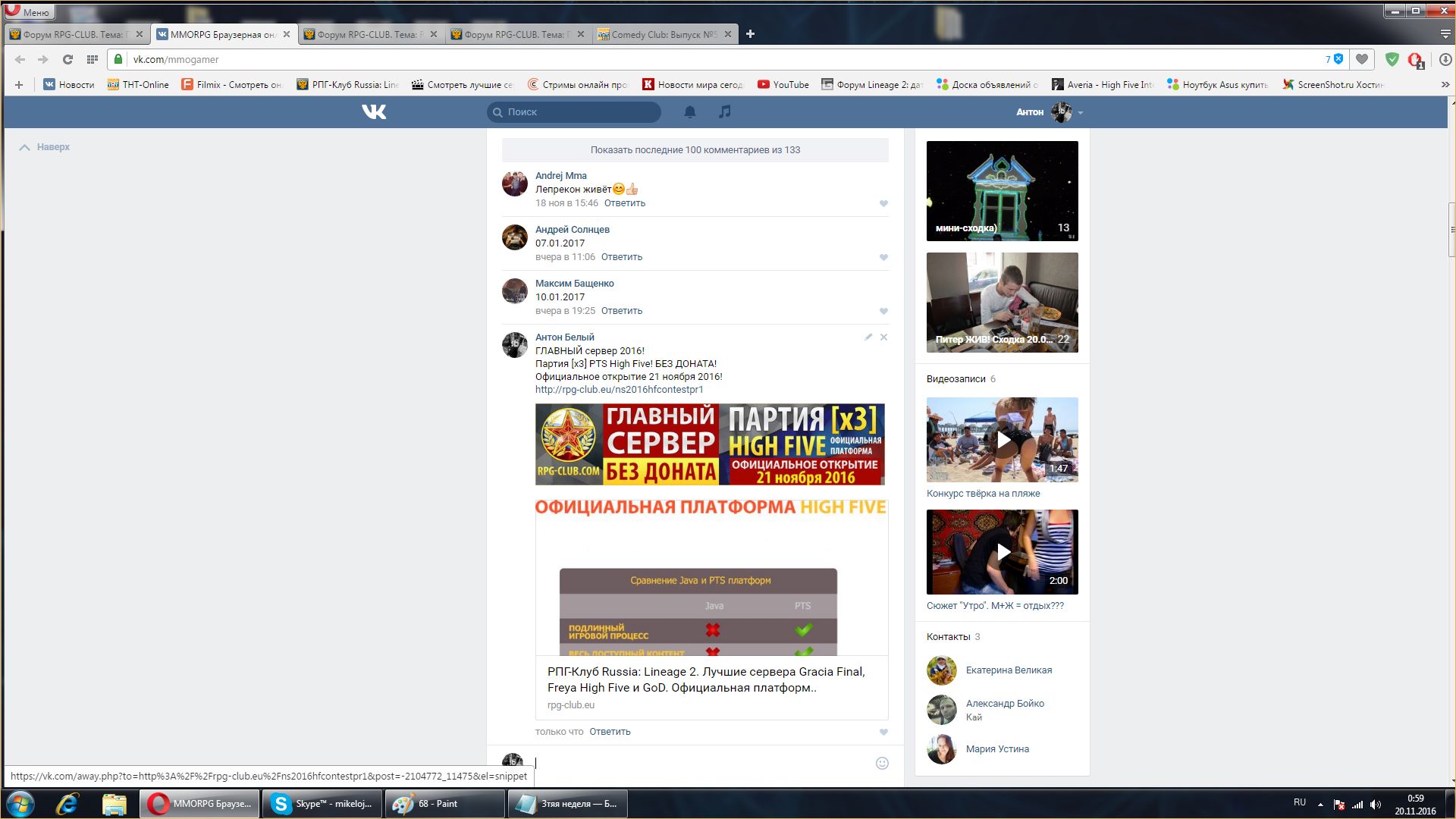Like Андрей Солнцев's comment with the heart
1456x819 pixels.
pyautogui.click(x=883, y=258)
